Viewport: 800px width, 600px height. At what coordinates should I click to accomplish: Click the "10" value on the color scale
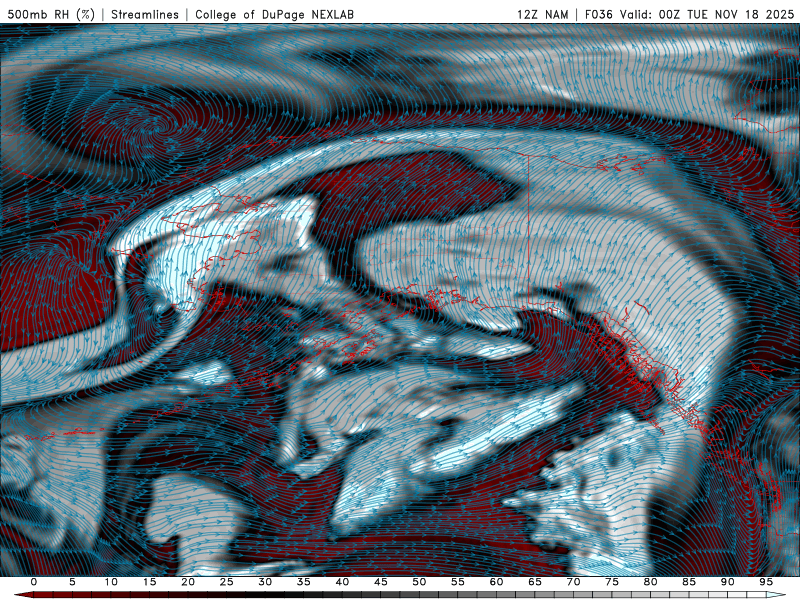tap(111, 582)
